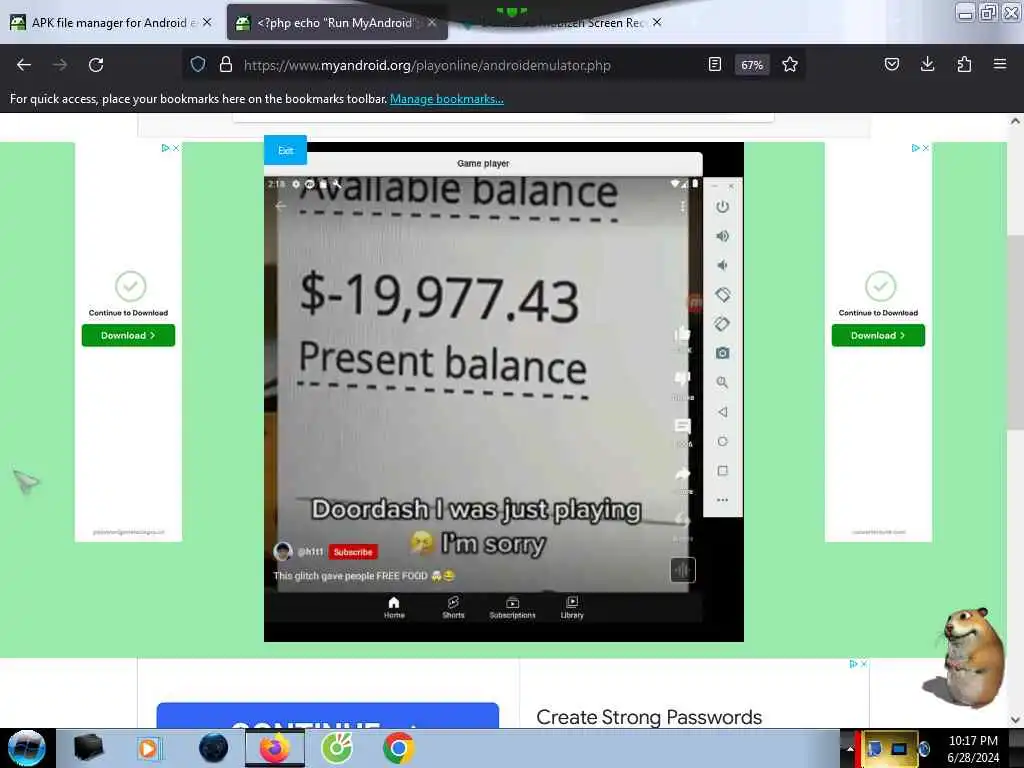1024x768 pixels.
Task: Click the page vertical scrollbar thumb
Action: click(x=1016, y=332)
